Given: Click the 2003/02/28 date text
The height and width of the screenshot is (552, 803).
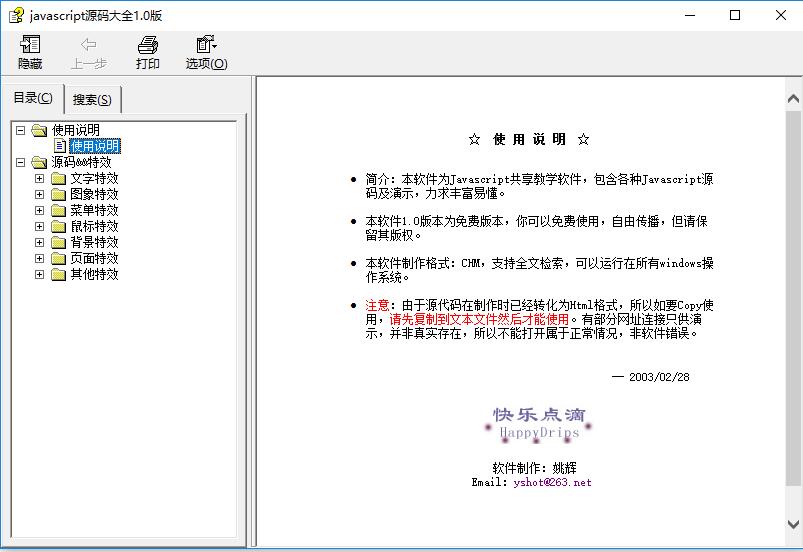Looking at the screenshot, I should (659, 377).
